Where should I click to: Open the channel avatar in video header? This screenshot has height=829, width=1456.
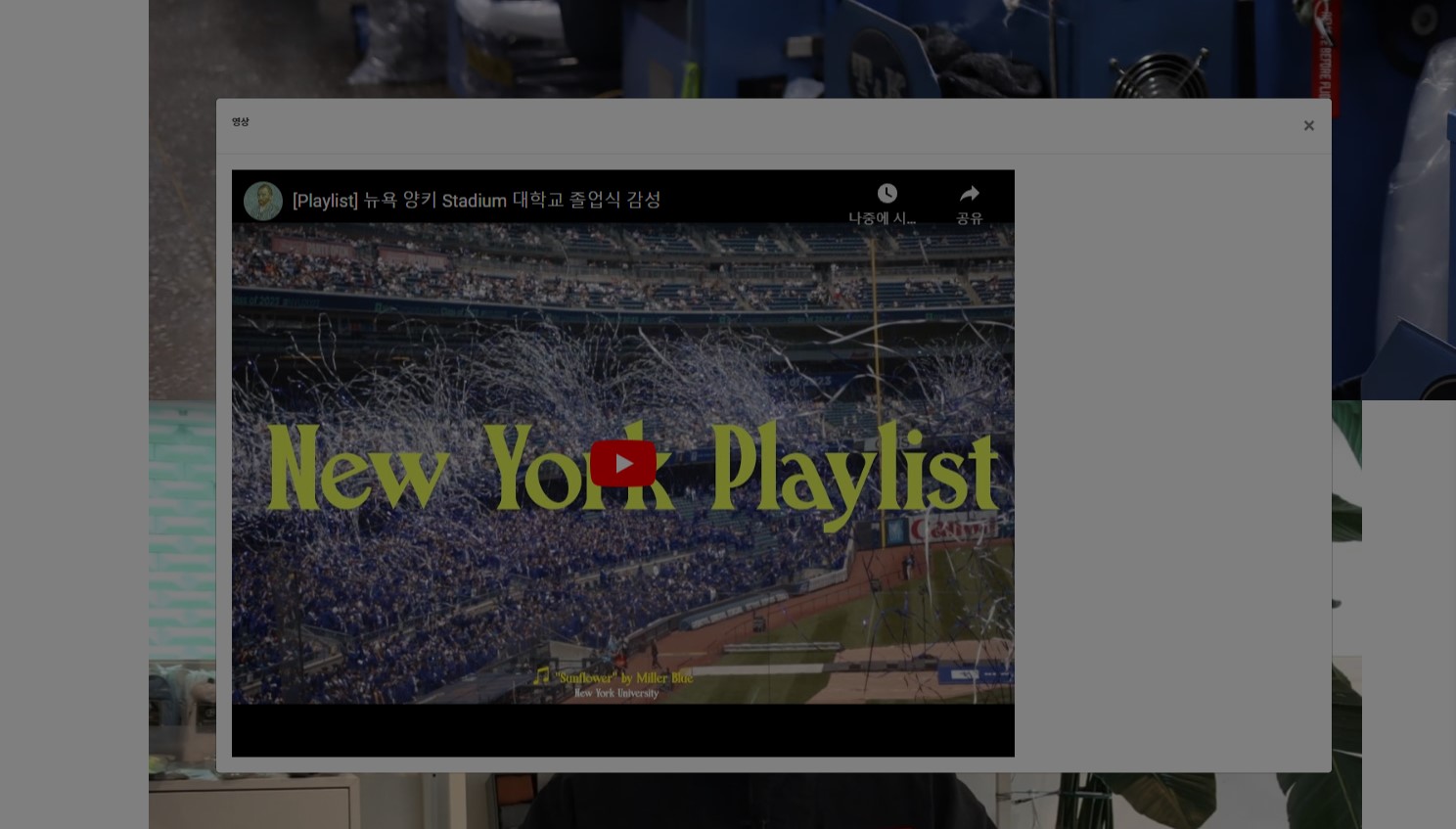coord(263,201)
